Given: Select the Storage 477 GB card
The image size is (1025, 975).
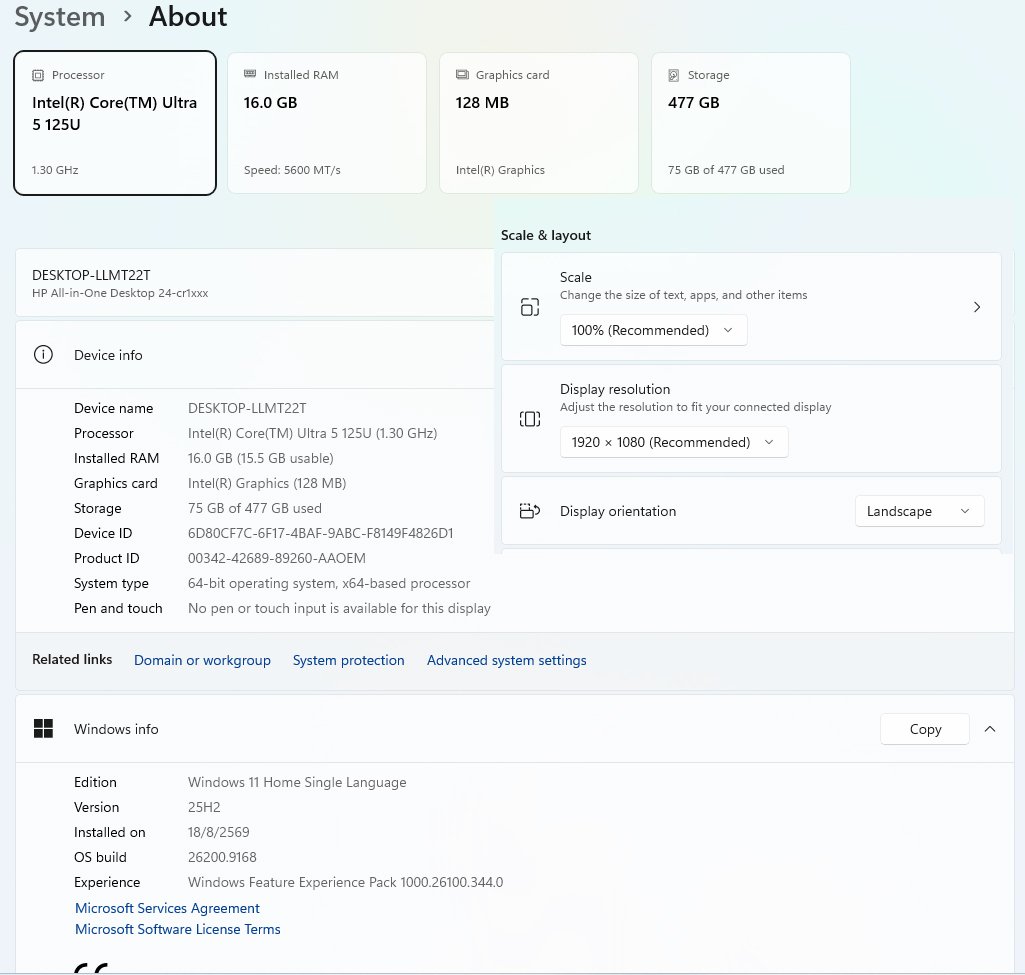Looking at the screenshot, I should coord(750,123).
